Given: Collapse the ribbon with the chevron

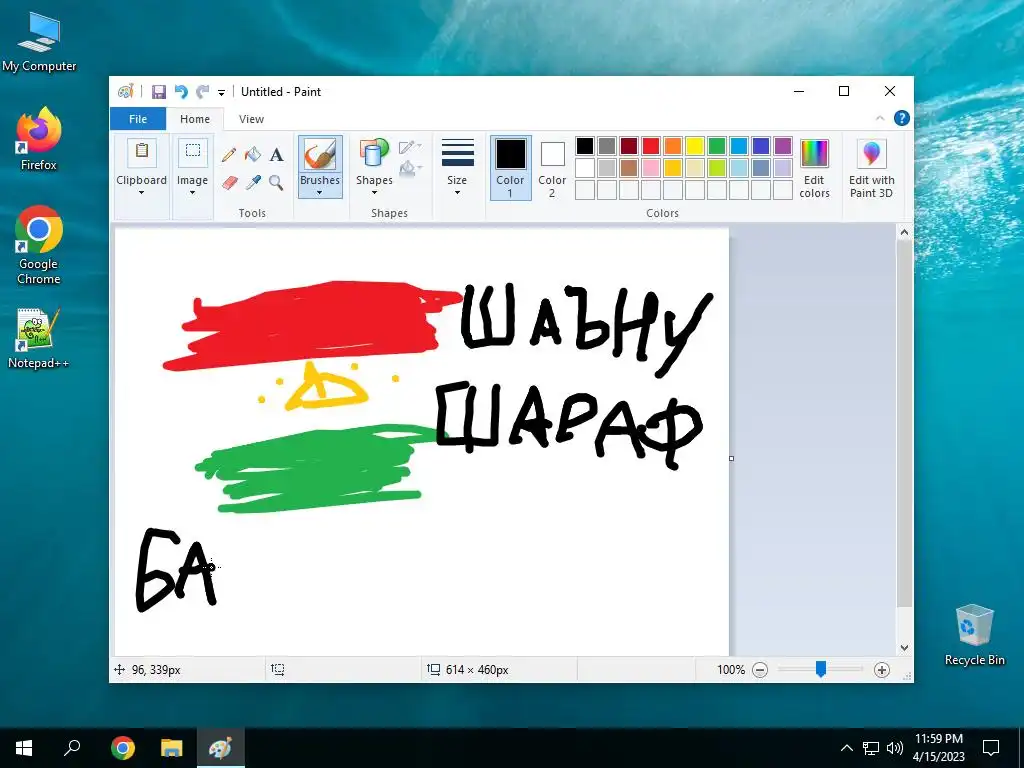Looking at the screenshot, I should pos(880,118).
